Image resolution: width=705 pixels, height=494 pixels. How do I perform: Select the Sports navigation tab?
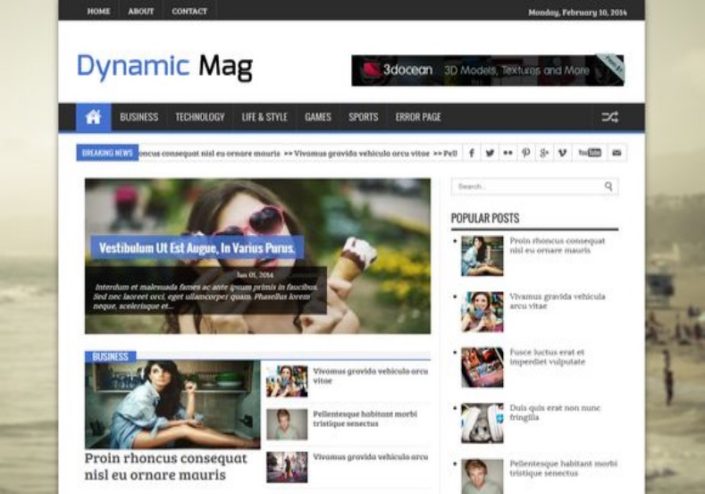click(363, 117)
